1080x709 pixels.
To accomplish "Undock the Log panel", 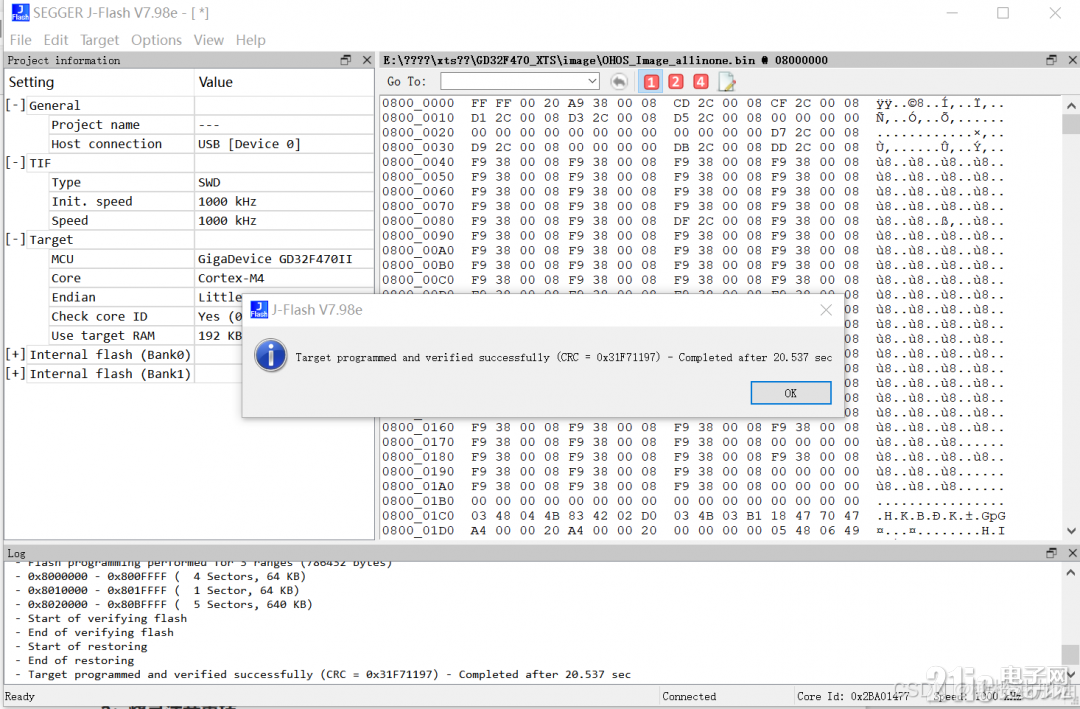I will tap(1051, 553).
